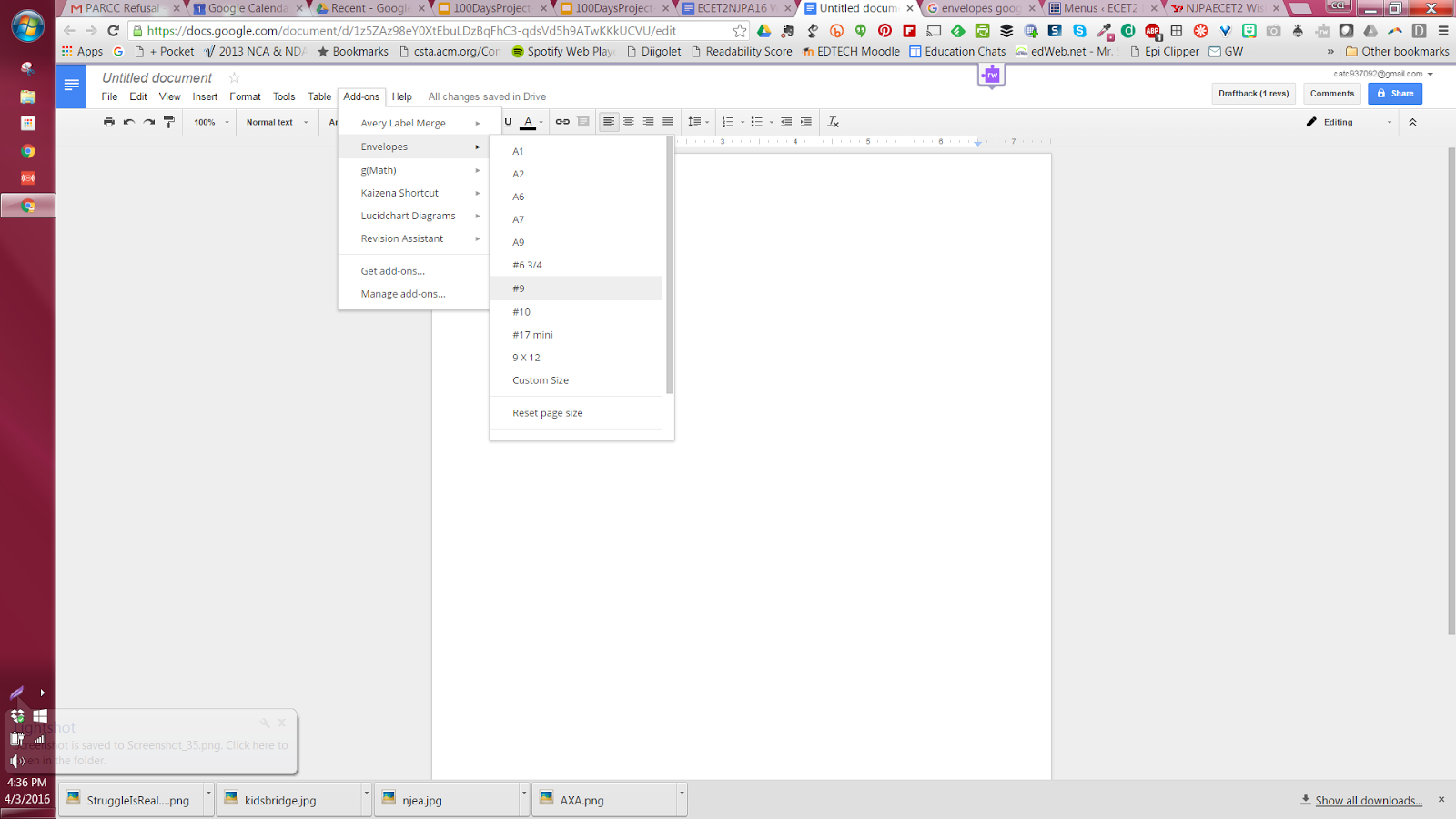
Task: Click the Share button
Action: click(1394, 94)
